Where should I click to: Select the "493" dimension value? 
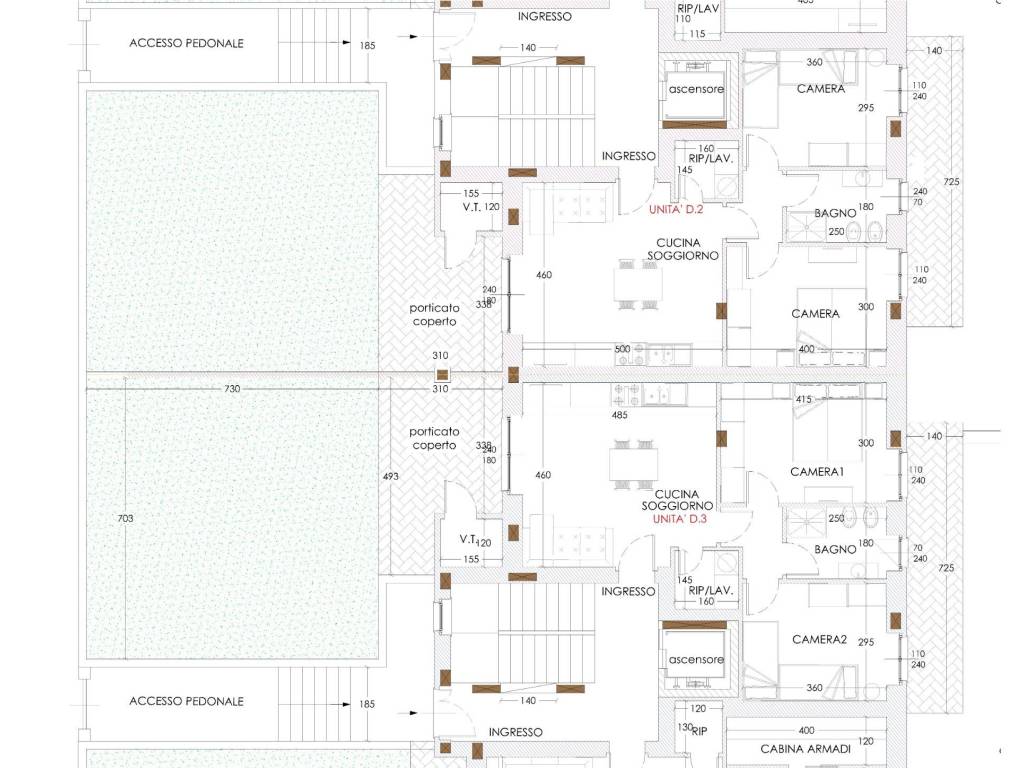(390, 476)
